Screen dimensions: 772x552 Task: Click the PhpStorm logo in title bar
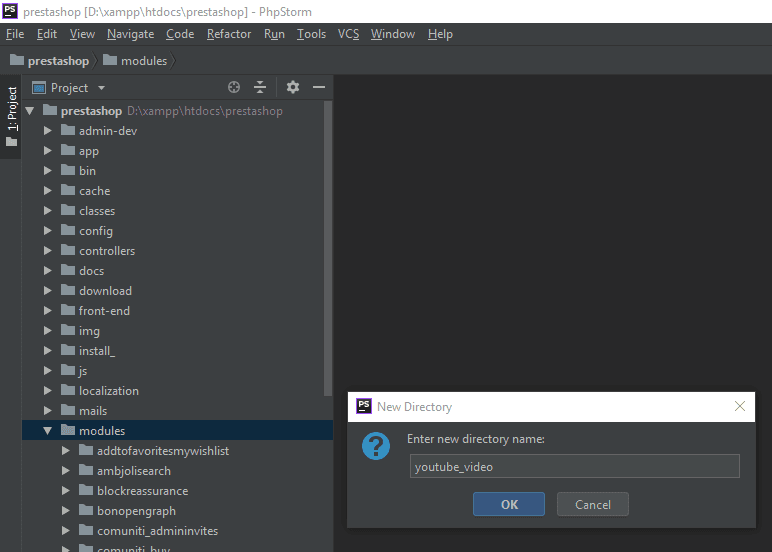[10, 11]
